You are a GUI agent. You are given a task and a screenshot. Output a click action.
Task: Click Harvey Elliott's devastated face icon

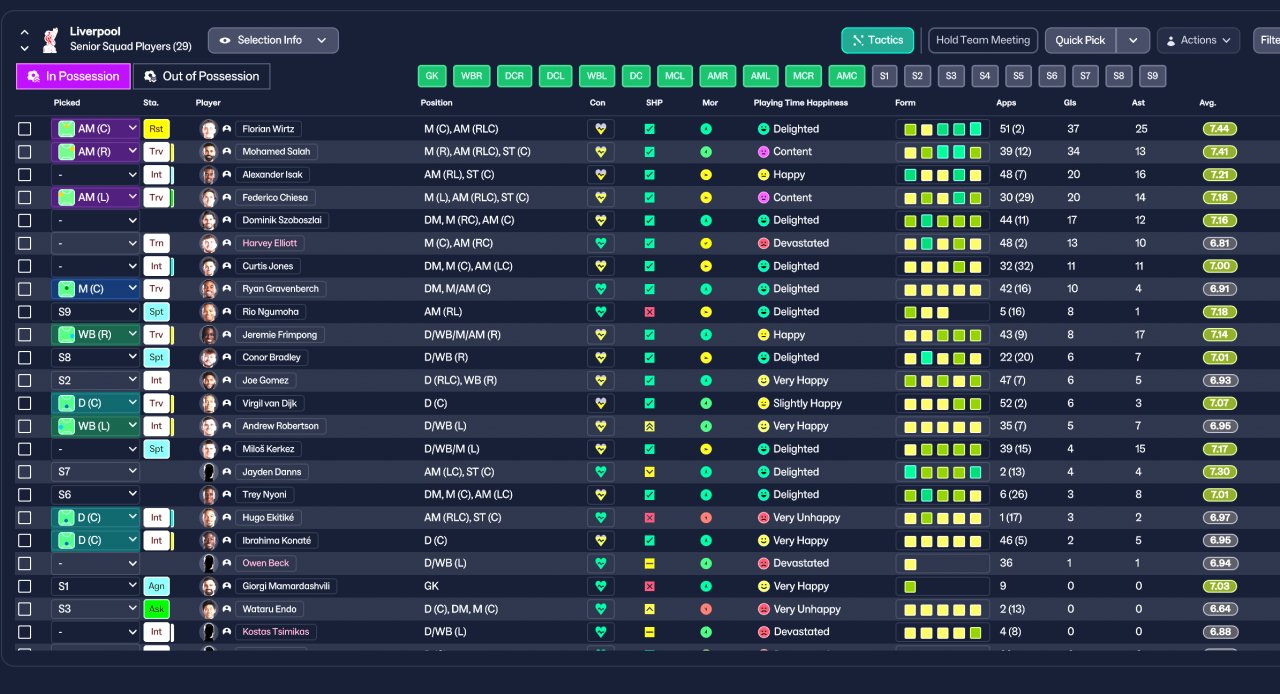(763, 243)
